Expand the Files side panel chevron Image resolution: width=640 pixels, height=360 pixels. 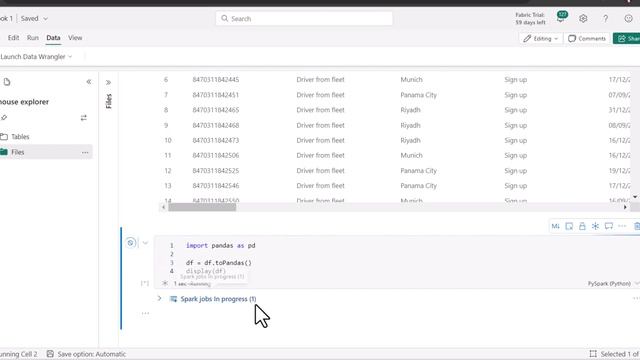click(x=108, y=82)
